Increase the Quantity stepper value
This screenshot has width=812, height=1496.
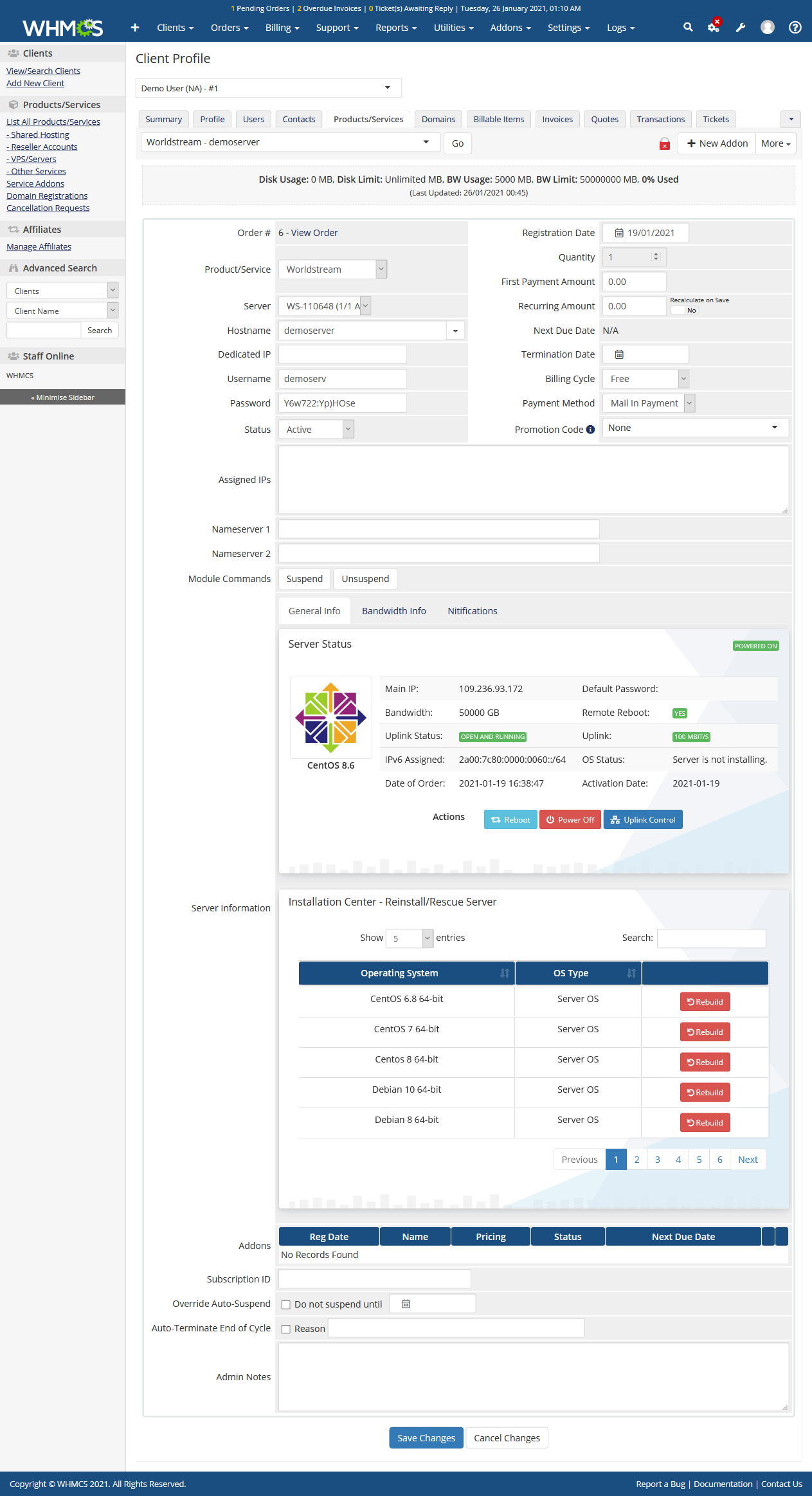(x=656, y=254)
